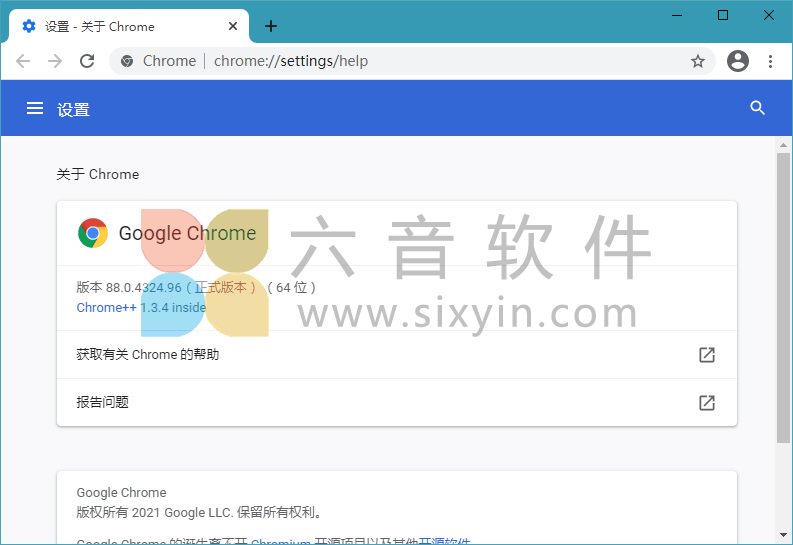Click the 关于 Chrome heading
This screenshot has height=545, width=793.
[98, 174]
